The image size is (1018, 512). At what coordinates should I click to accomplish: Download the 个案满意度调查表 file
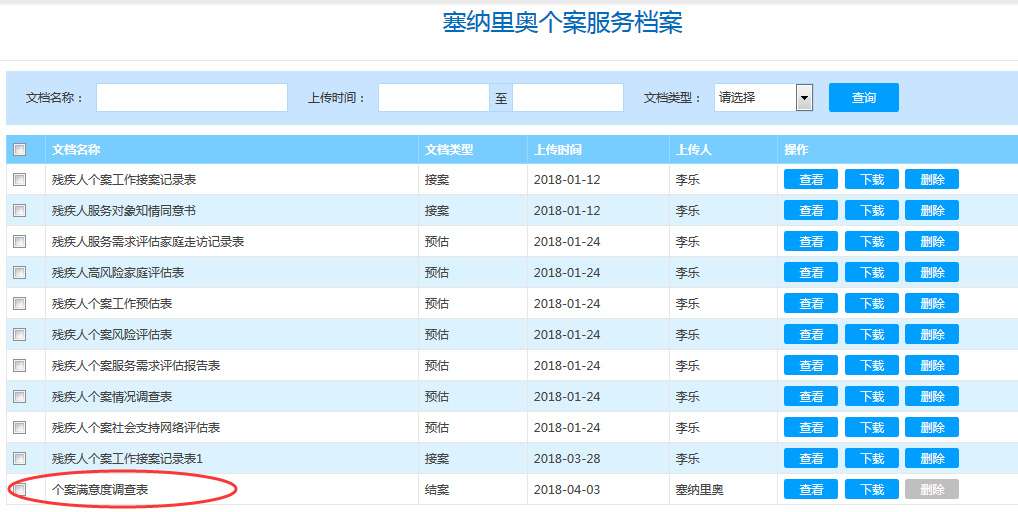click(872, 490)
